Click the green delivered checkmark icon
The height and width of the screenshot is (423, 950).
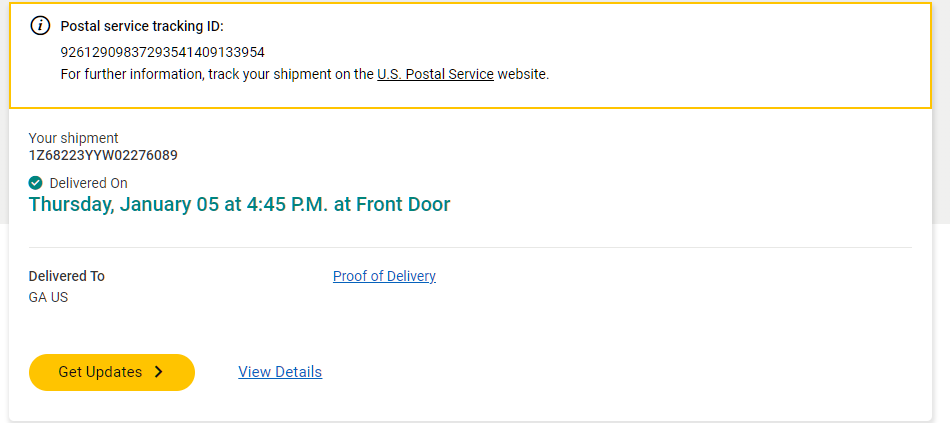36,183
